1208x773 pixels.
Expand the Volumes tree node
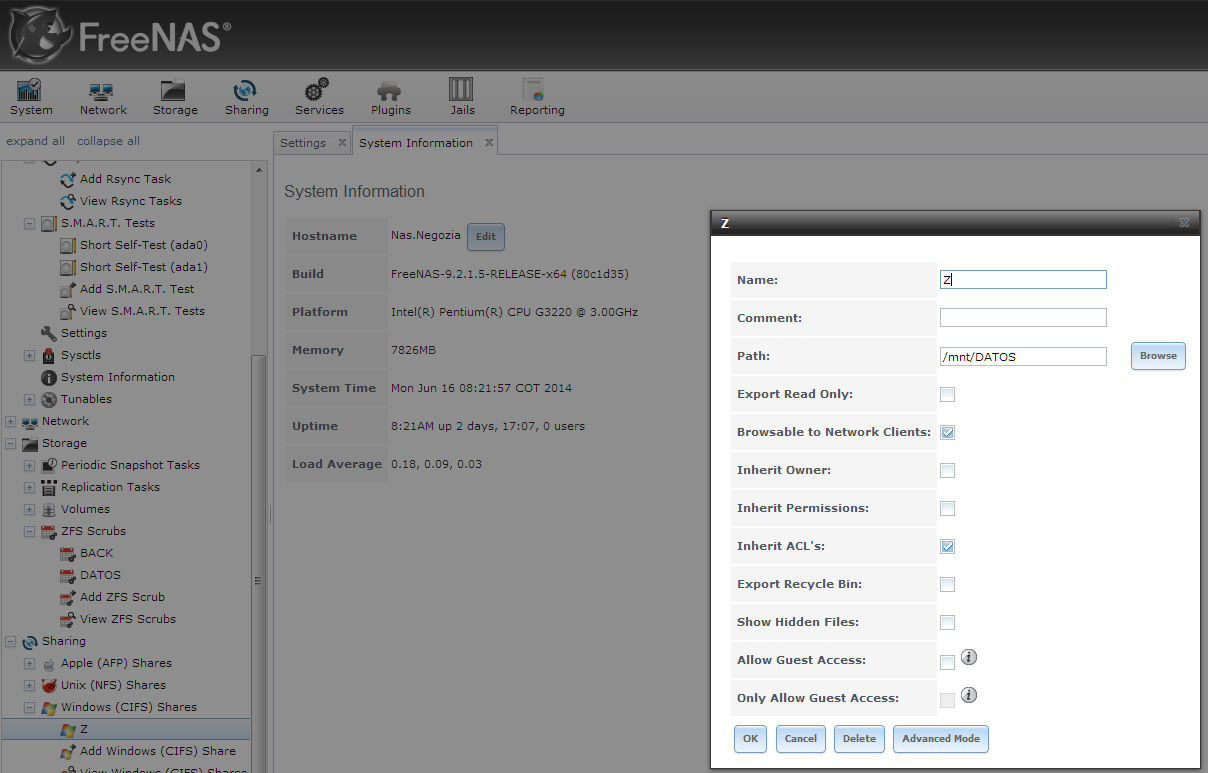point(29,509)
